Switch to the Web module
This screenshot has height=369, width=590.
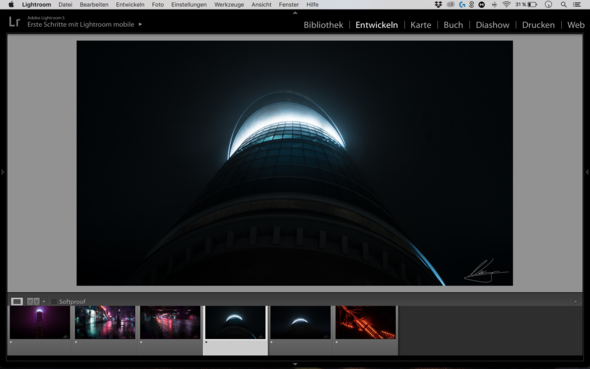tap(576, 25)
